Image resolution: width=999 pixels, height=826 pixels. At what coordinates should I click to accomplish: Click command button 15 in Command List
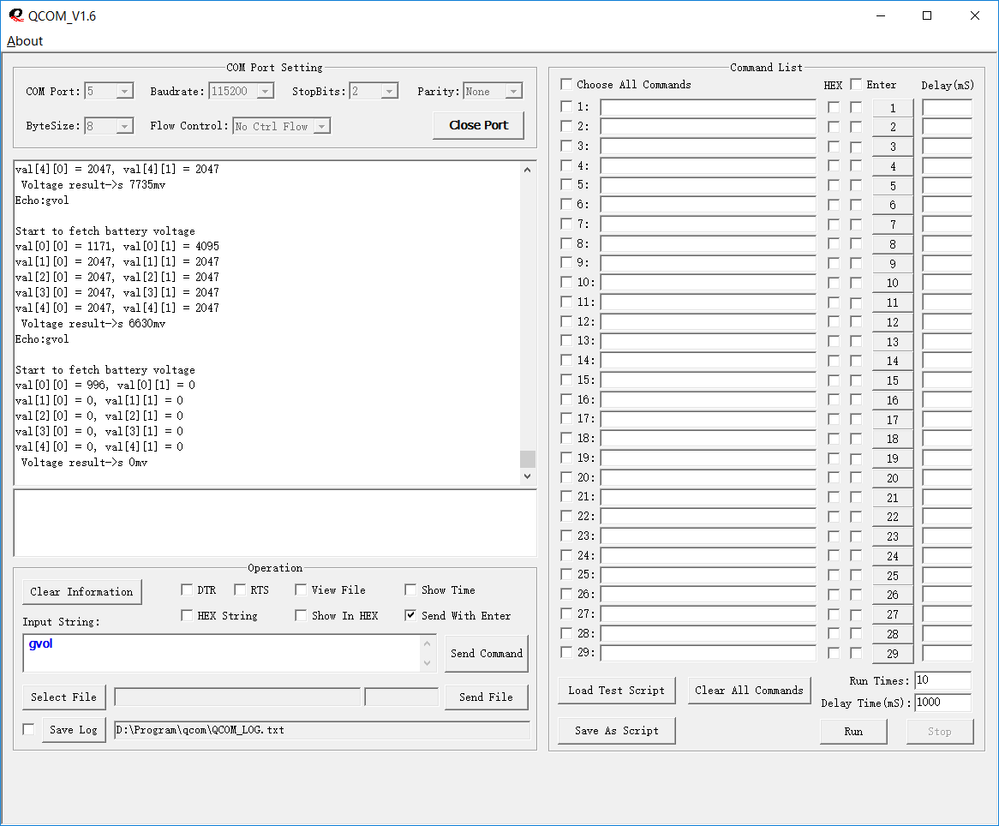point(893,380)
